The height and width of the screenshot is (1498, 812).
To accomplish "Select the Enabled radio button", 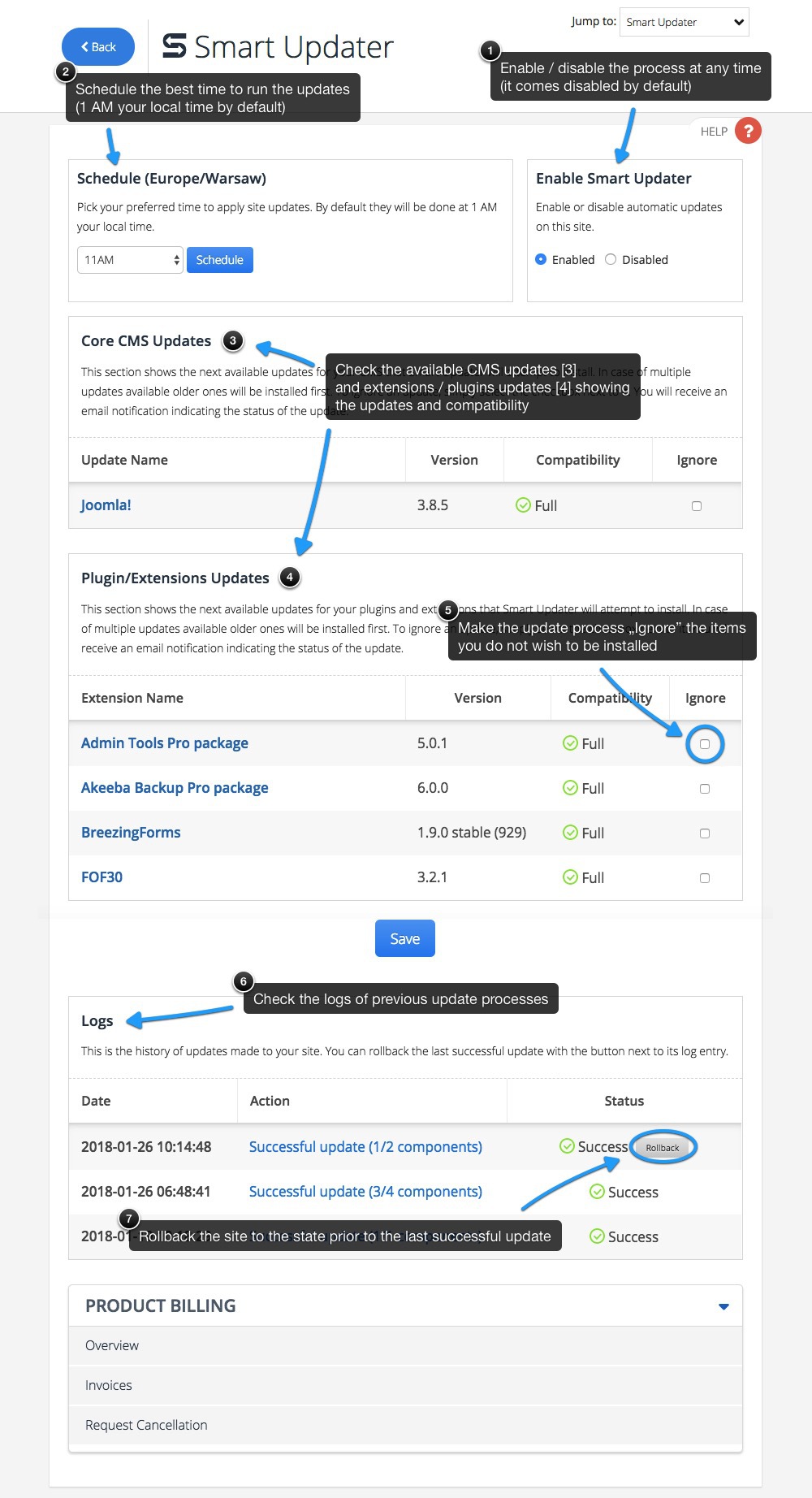I will (x=541, y=260).
